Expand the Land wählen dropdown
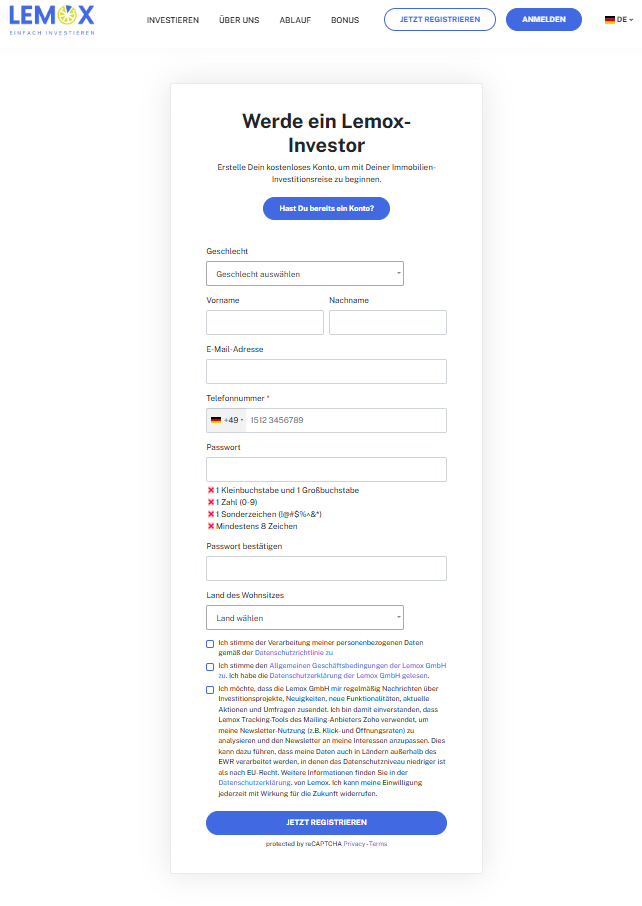The height and width of the screenshot is (906, 642). [x=305, y=618]
